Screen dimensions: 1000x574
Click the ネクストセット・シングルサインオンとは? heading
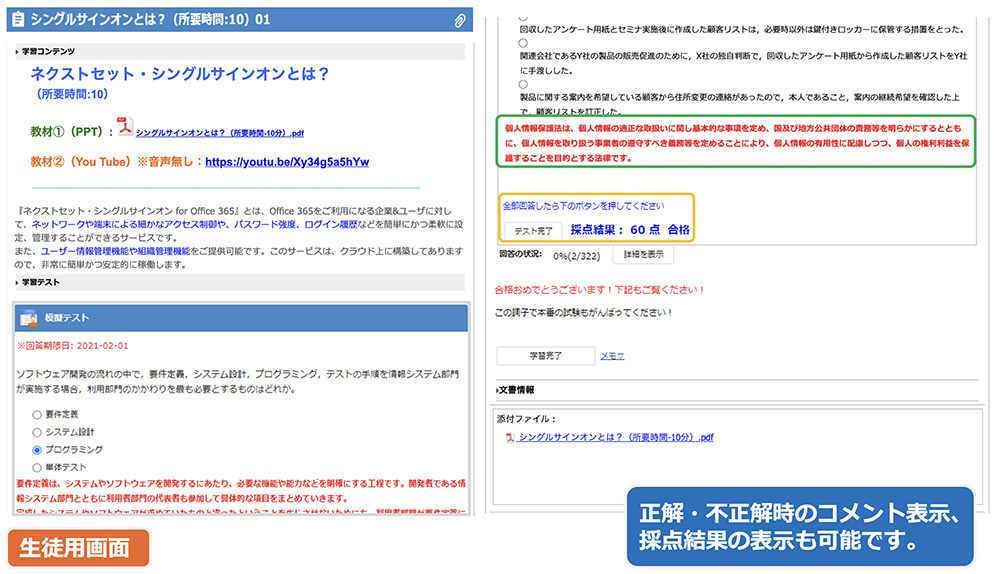[x=180, y=74]
